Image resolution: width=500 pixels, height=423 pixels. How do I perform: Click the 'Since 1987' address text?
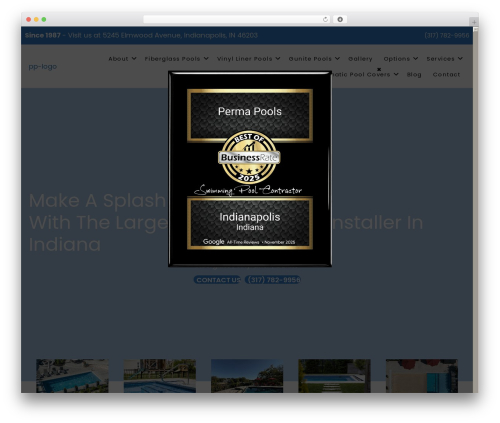pyautogui.click(x=141, y=35)
